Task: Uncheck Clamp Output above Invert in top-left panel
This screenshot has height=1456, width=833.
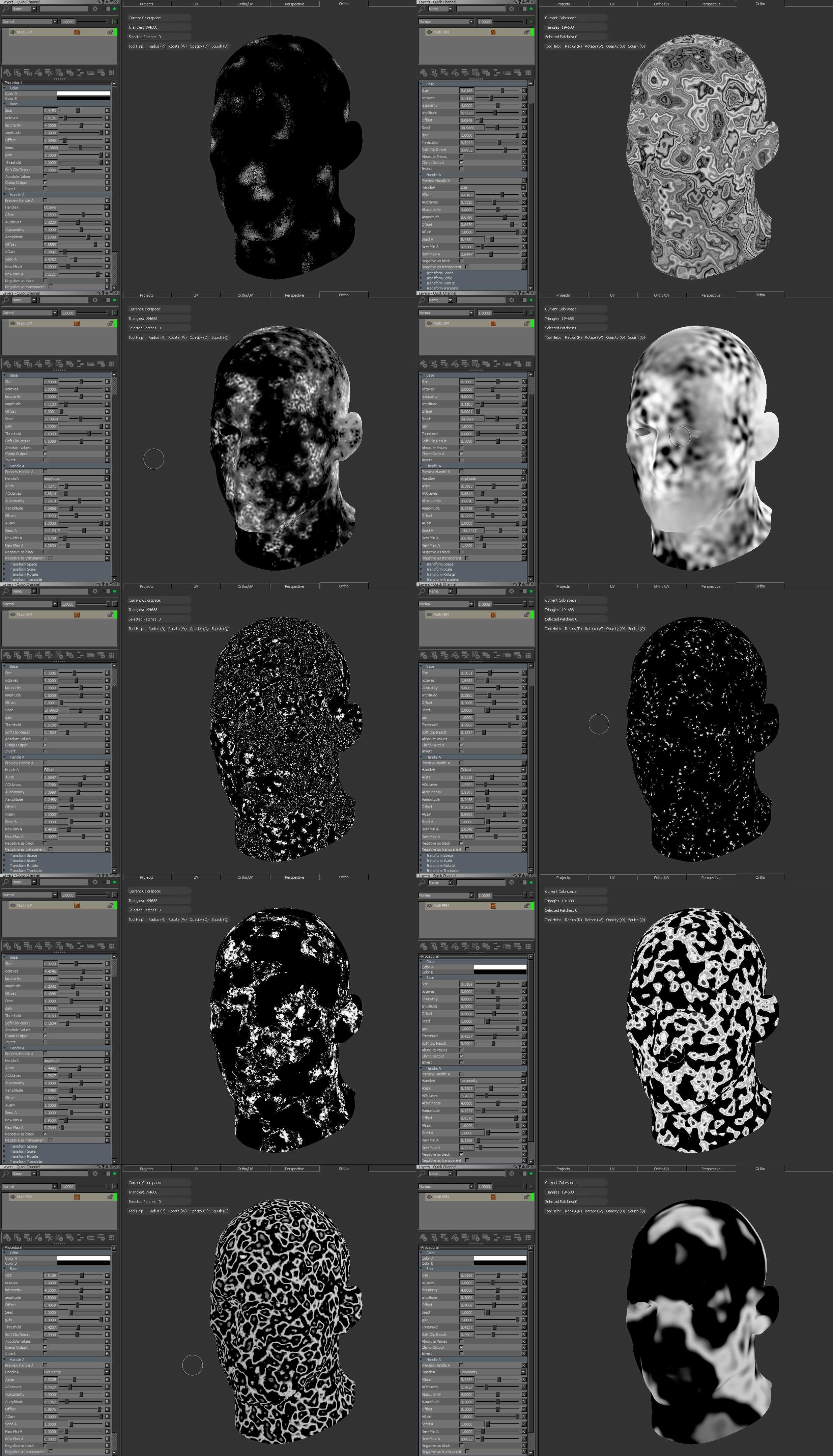Action: tap(45, 183)
